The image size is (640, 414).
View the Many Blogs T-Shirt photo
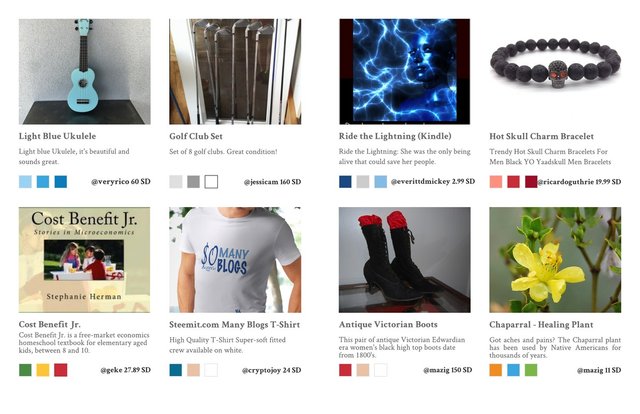tap(235, 260)
